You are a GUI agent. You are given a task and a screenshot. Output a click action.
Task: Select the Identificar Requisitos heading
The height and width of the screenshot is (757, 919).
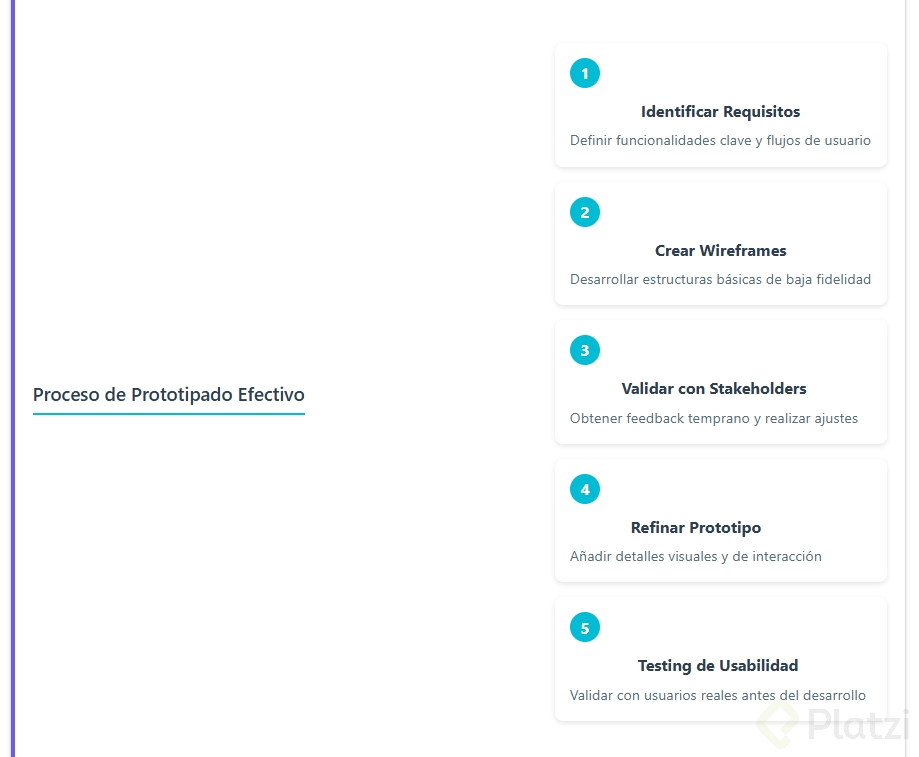click(720, 112)
